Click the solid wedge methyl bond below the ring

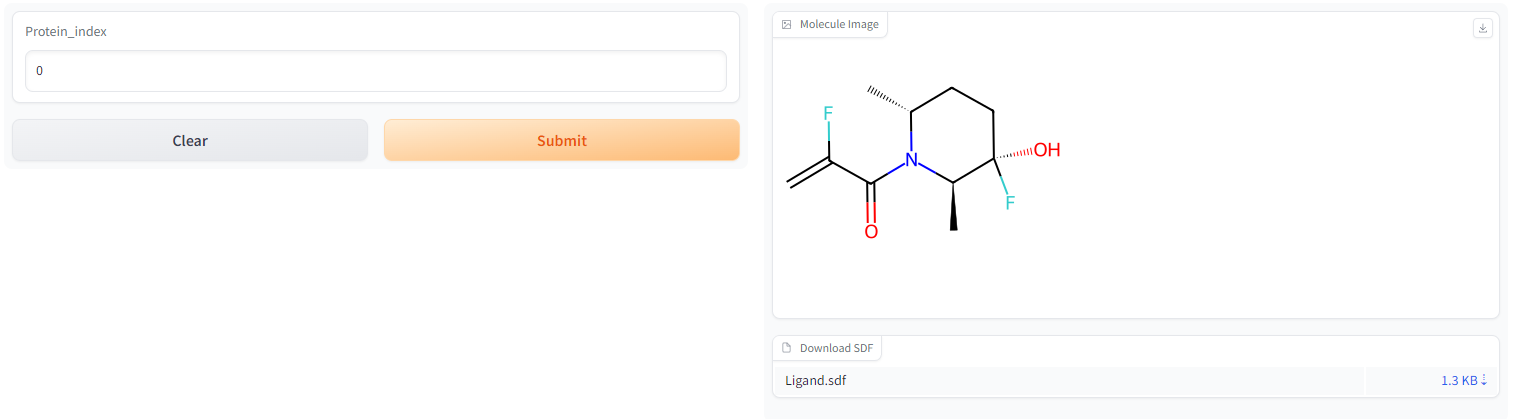(x=953, y=207)
